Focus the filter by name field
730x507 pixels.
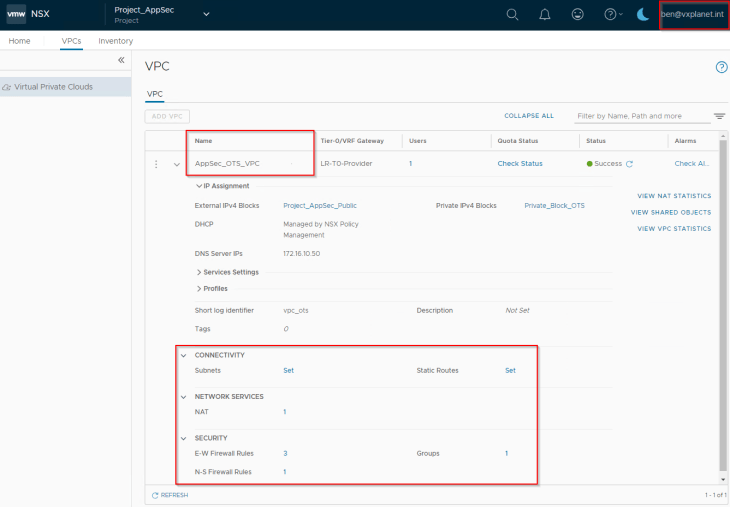[x=642, y=116]
